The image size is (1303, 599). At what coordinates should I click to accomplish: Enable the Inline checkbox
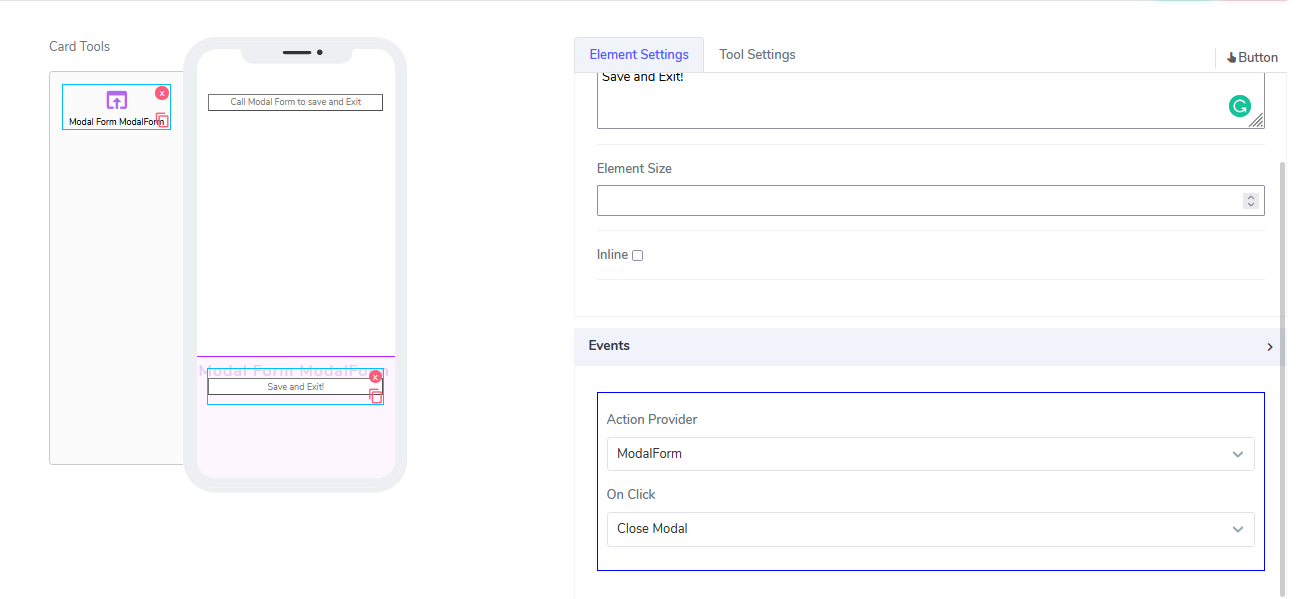(637, 256)
